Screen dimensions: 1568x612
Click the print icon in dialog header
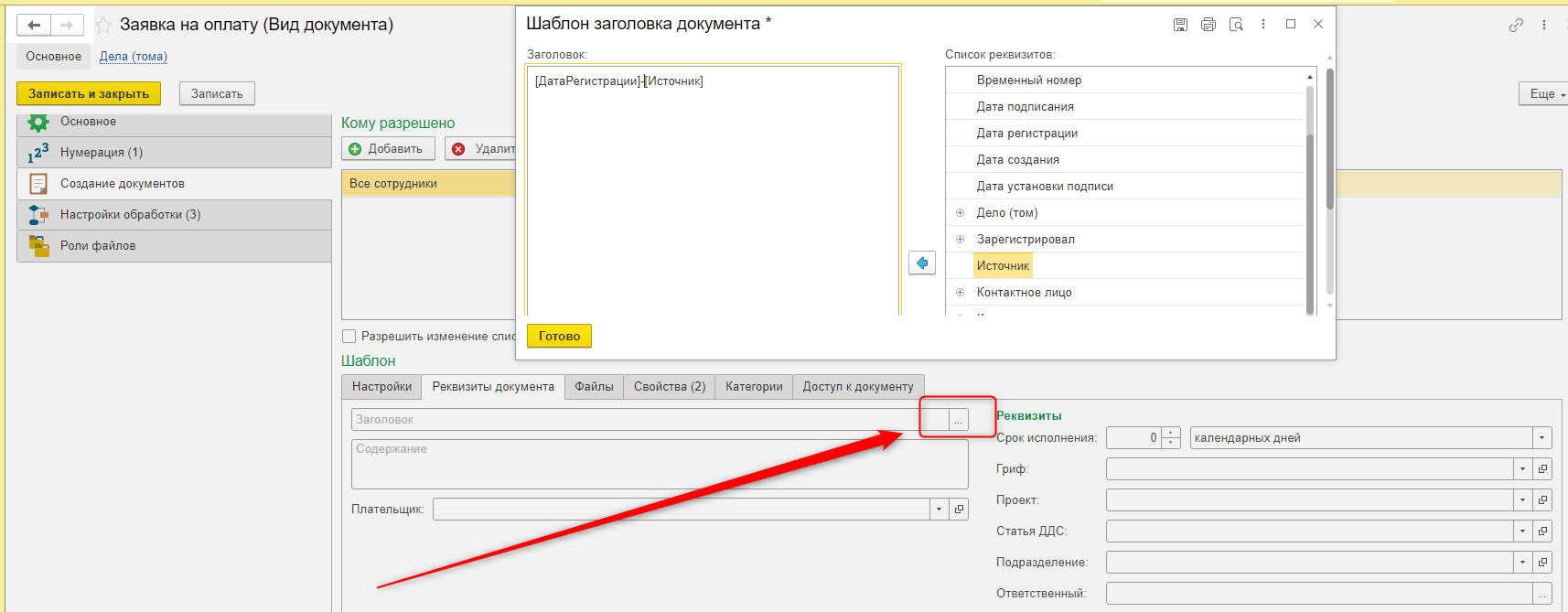point(1208,25)
